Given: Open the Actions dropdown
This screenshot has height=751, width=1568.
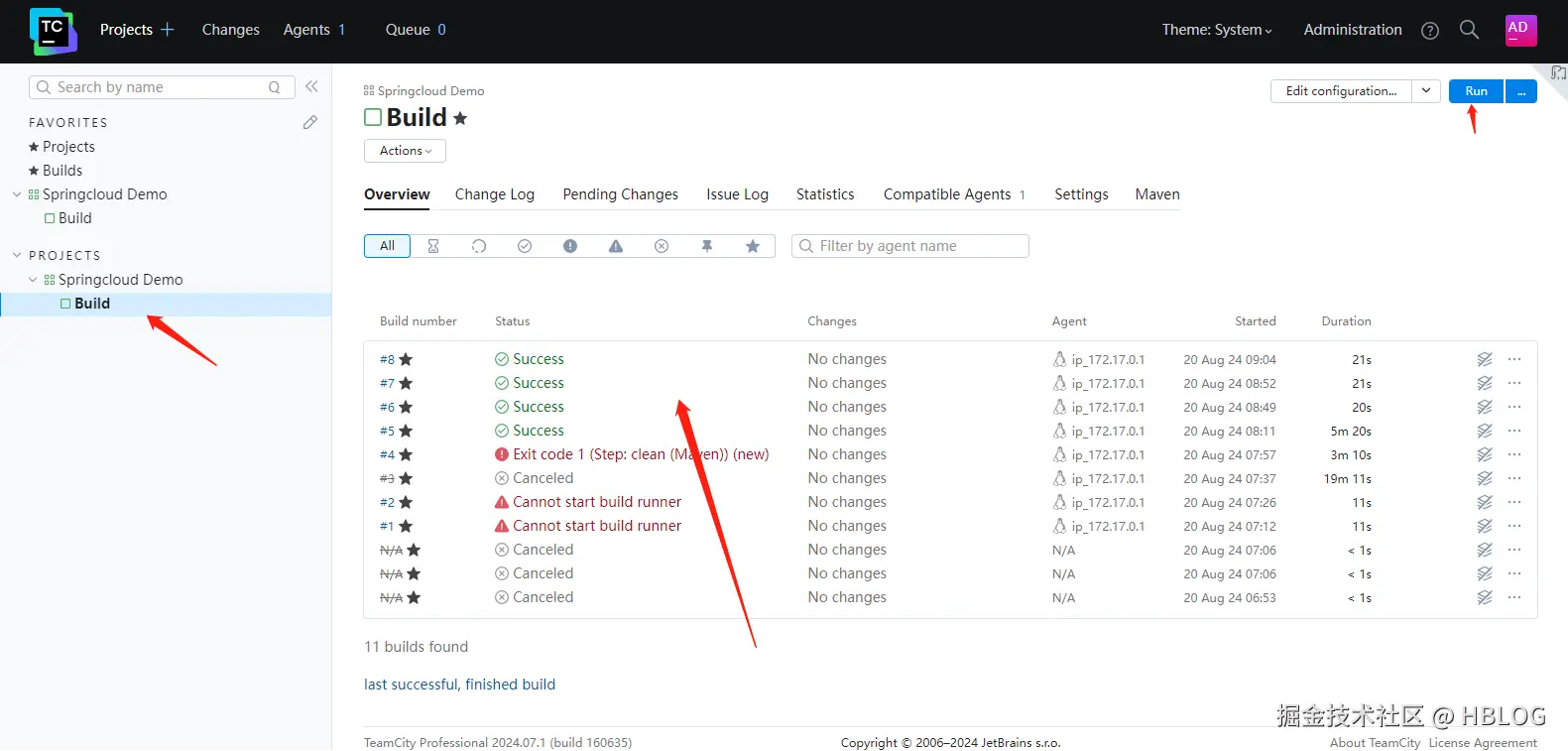Looking at the screenshot, I should click(405, 151).
